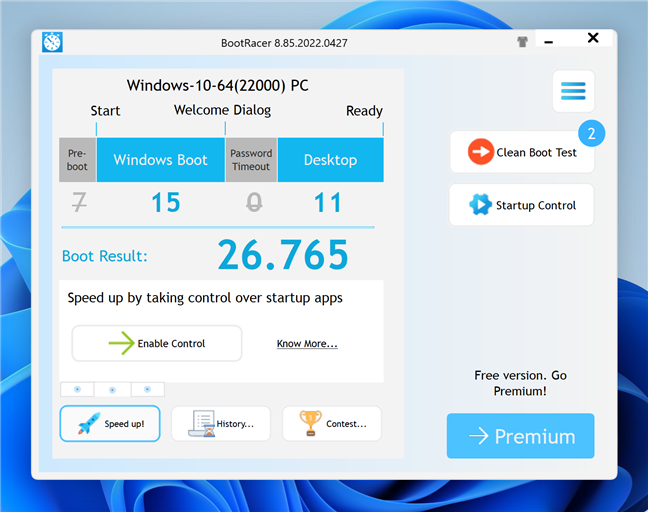Click the Desktop phase block
Screen dimensions: 648x512
point(331,160)
